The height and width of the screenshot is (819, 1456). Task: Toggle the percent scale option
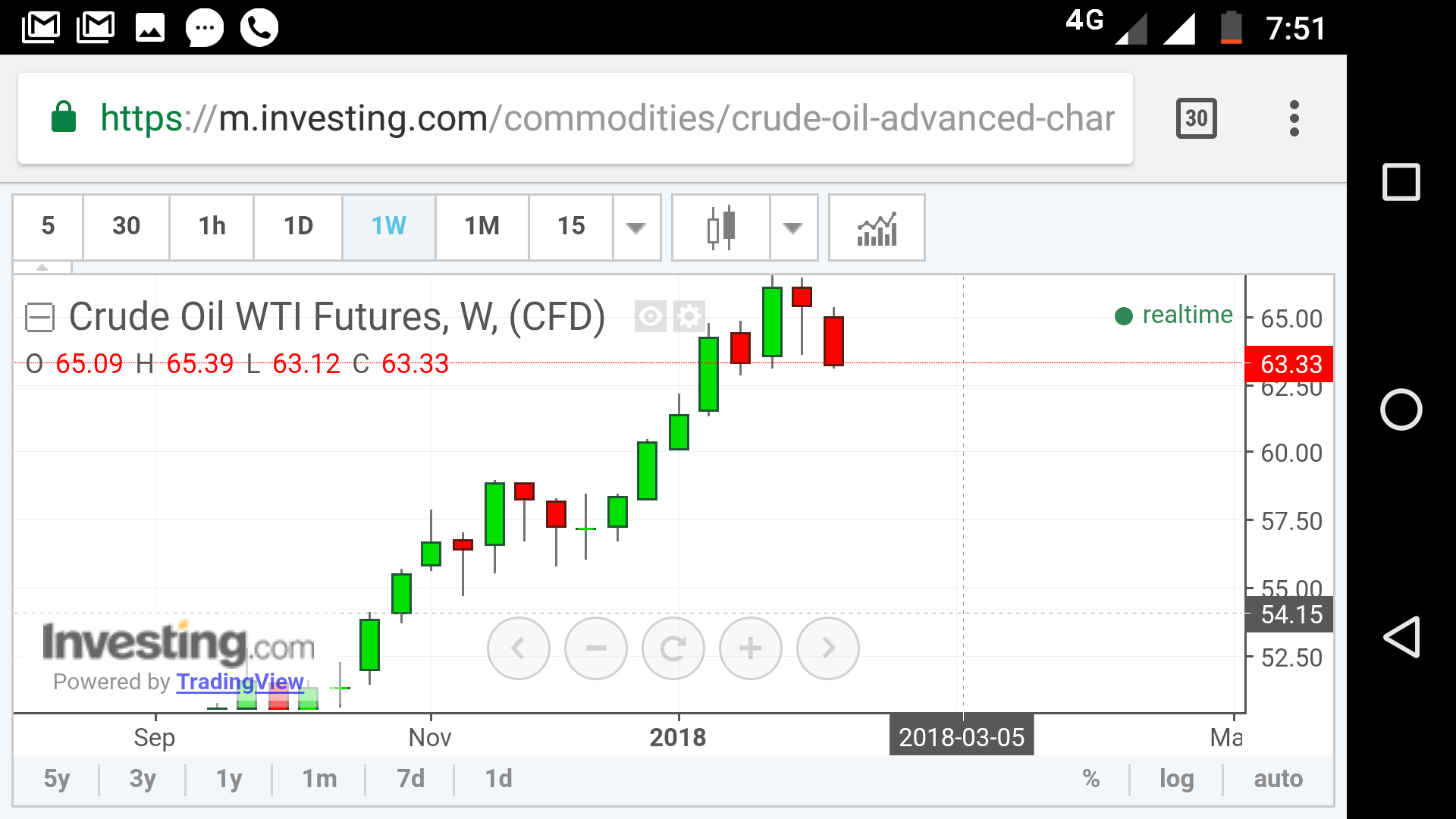coord(1091,779)
